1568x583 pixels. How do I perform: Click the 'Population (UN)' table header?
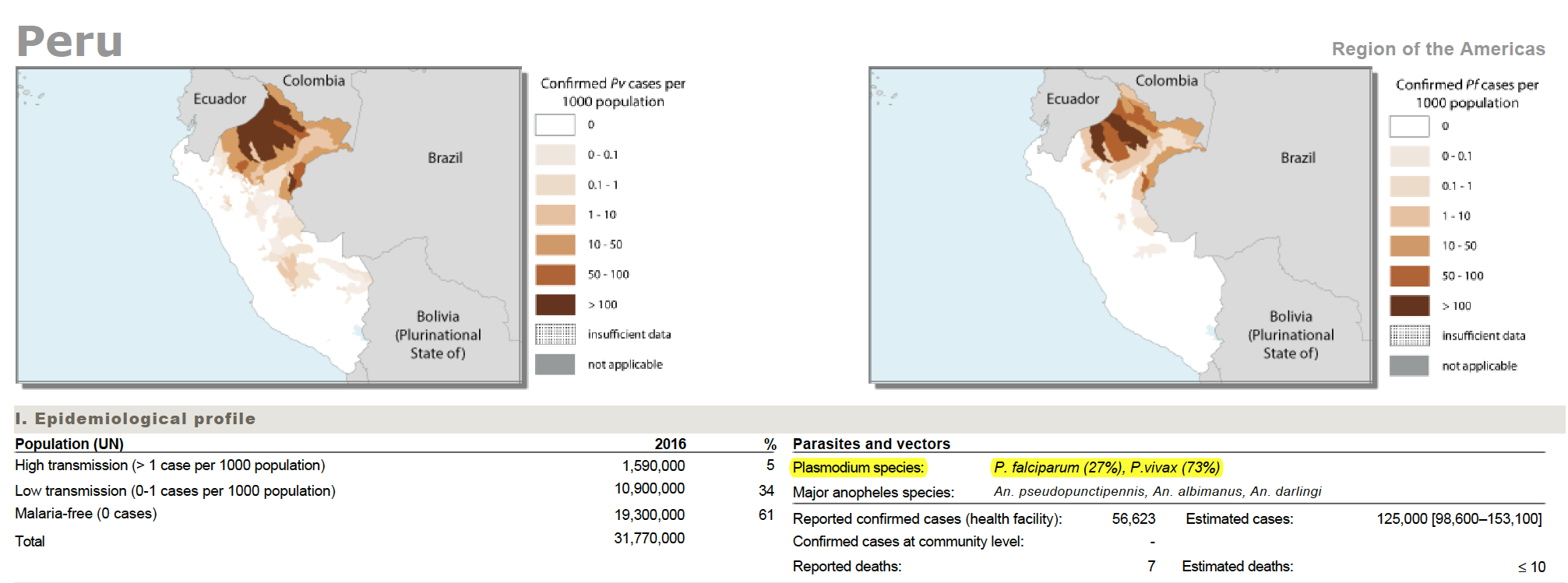pos(69,444)
